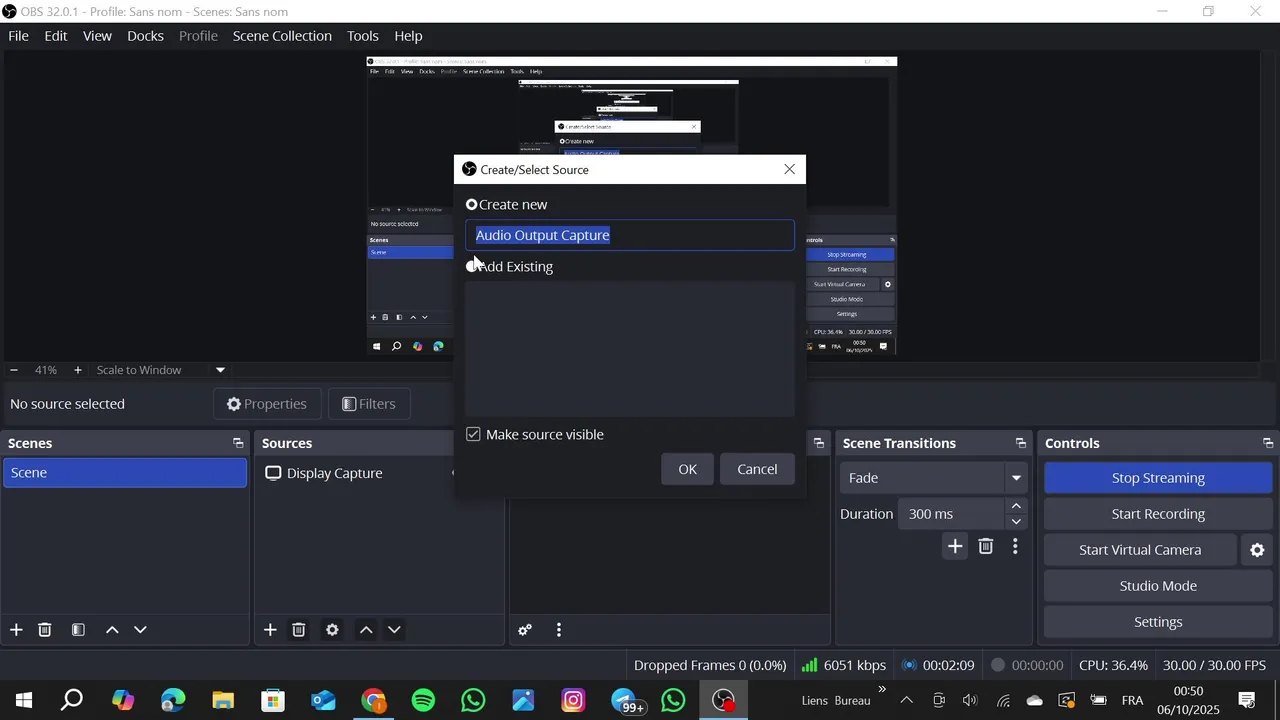Image resolution: width=1280 pixels, height=720 pixels.
Task: Click the 6051 kbps status indicator
Action: (844, 665)
